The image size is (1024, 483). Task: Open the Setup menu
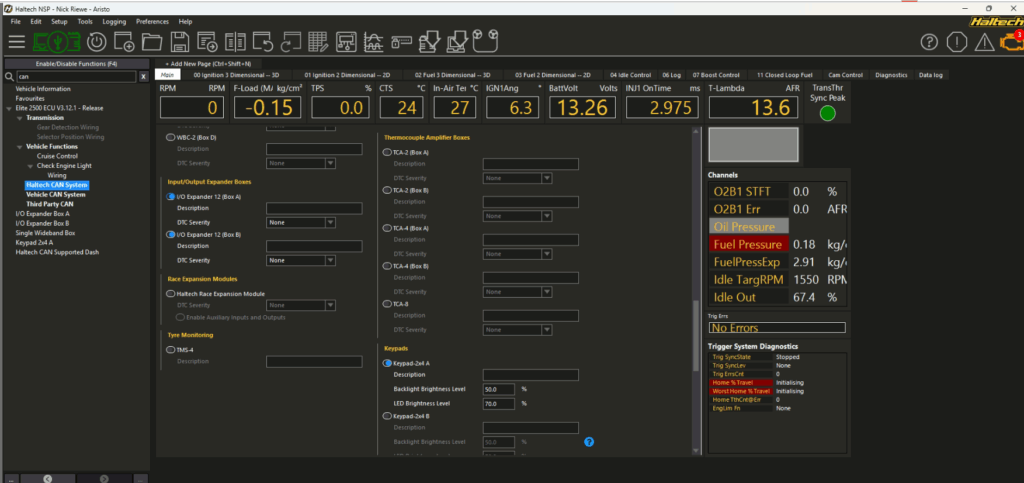(x=59, y=22)
